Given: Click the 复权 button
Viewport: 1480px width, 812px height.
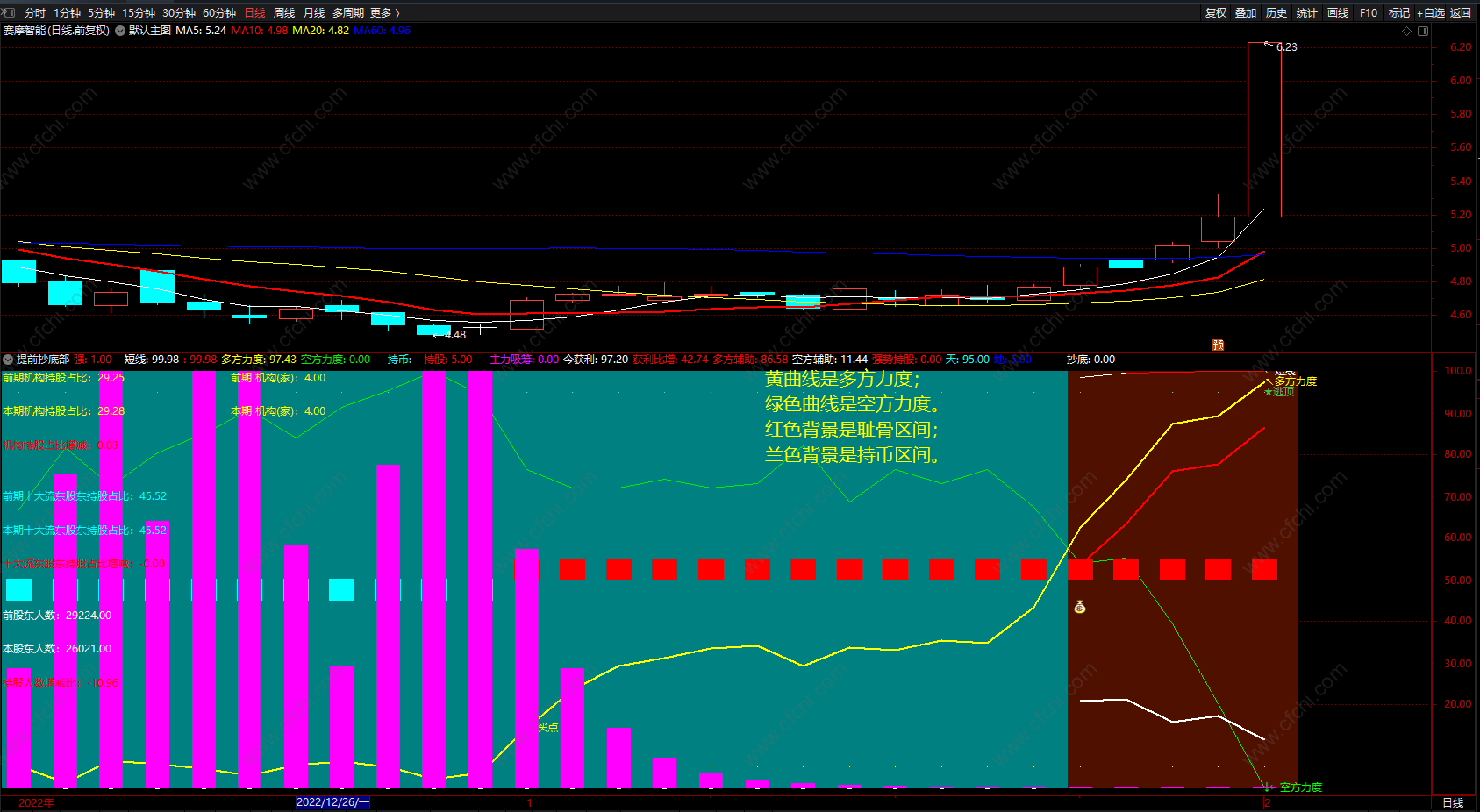Looking at the screenshot, I should (1216, 13).
